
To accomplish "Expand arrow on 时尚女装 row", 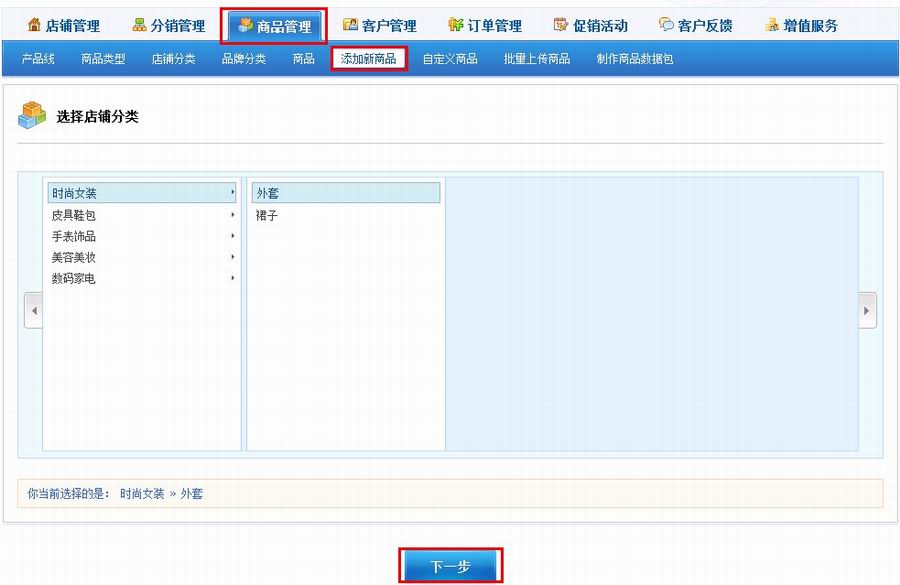I will click(x=232, y=192).
